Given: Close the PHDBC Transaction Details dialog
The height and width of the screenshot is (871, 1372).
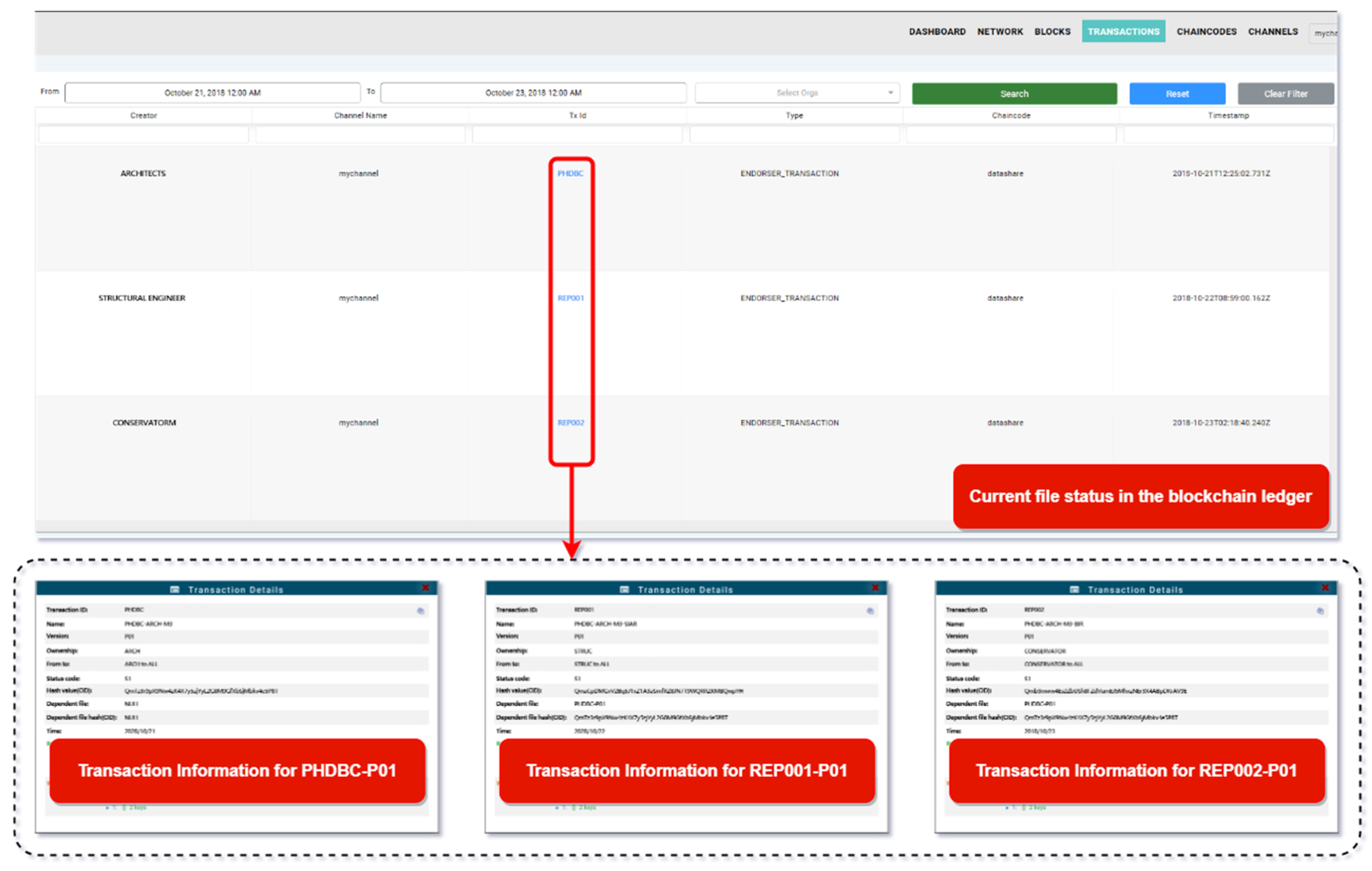Looking at the screenshot, I should (426, 588).
